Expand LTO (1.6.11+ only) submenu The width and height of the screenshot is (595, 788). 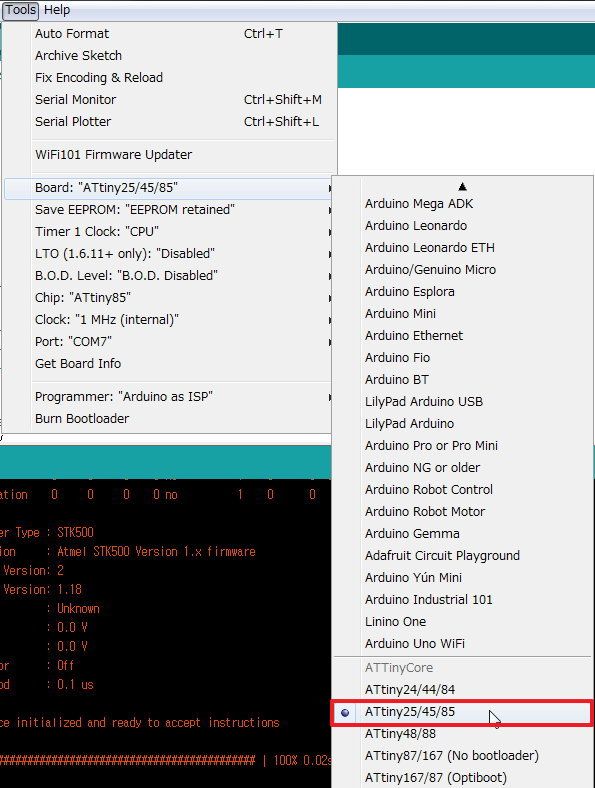(169, 254)
